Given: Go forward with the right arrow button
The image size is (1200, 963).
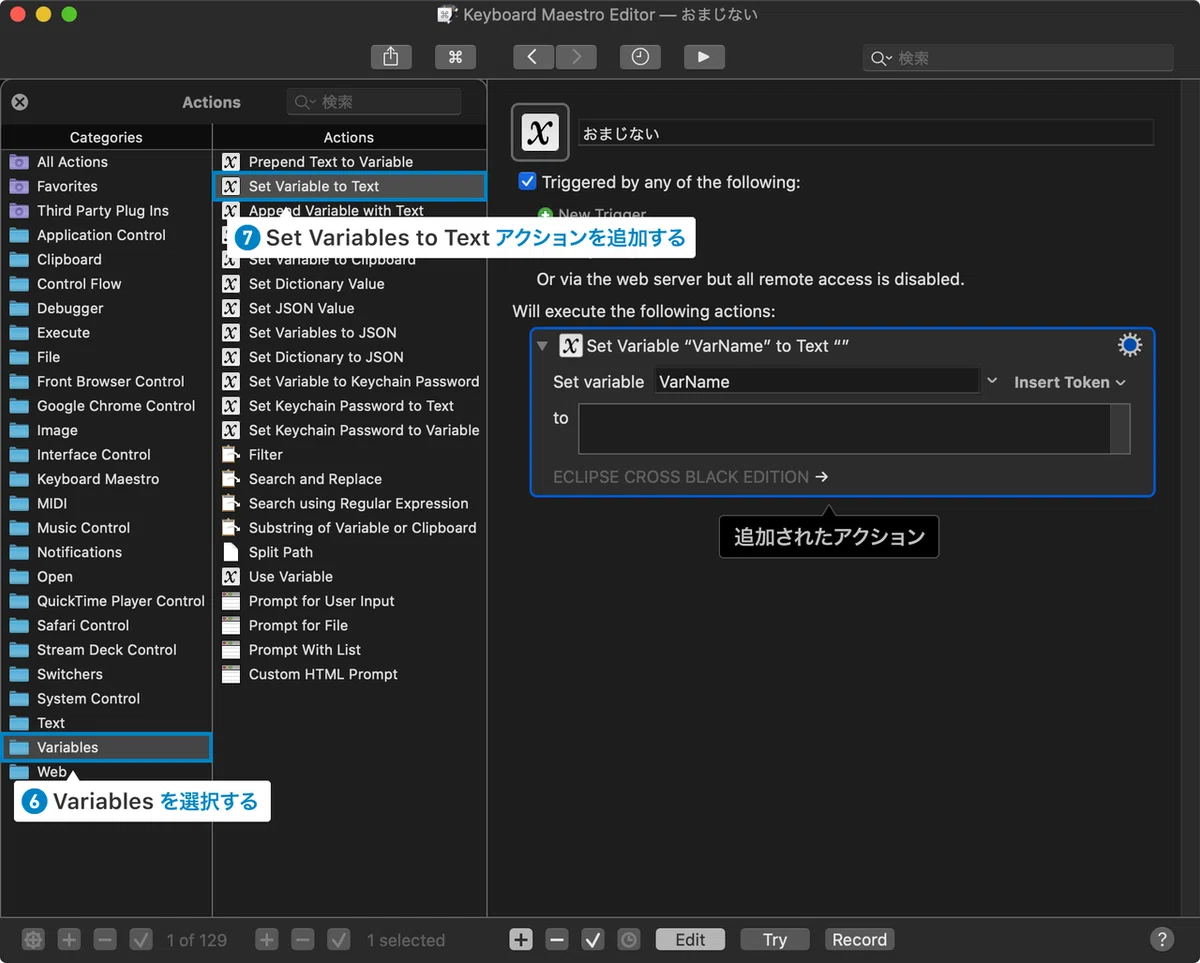Looking at the screenshot, I should [x=576, y=57].
